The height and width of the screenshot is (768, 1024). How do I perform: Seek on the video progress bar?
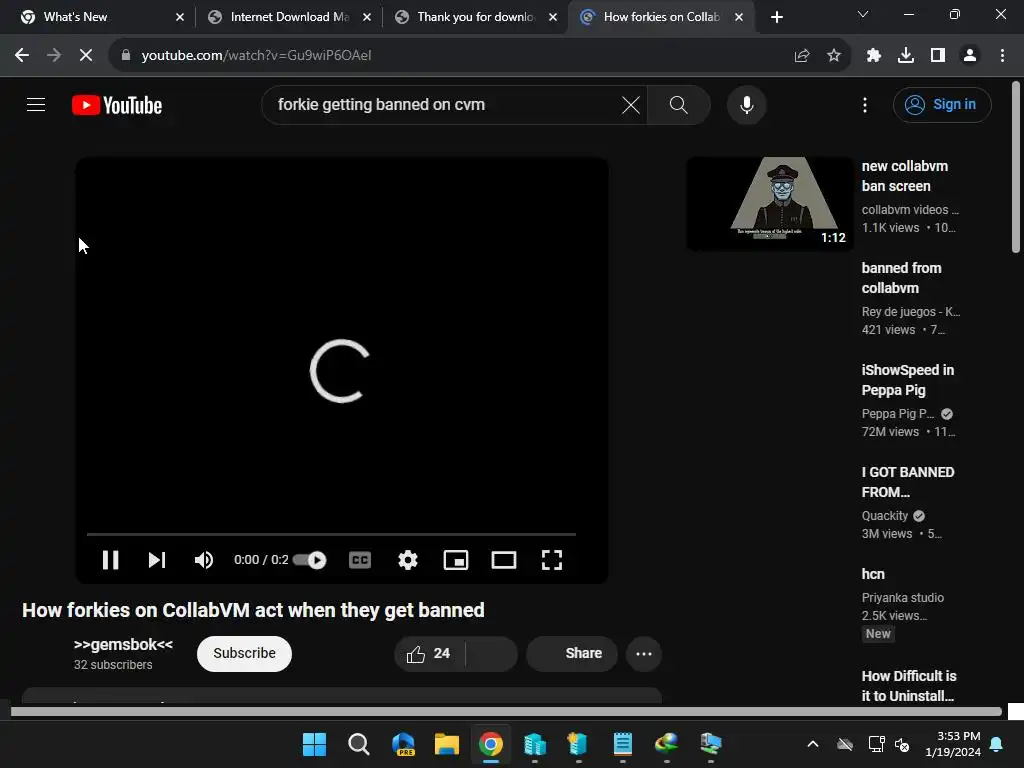coord(331,534)
